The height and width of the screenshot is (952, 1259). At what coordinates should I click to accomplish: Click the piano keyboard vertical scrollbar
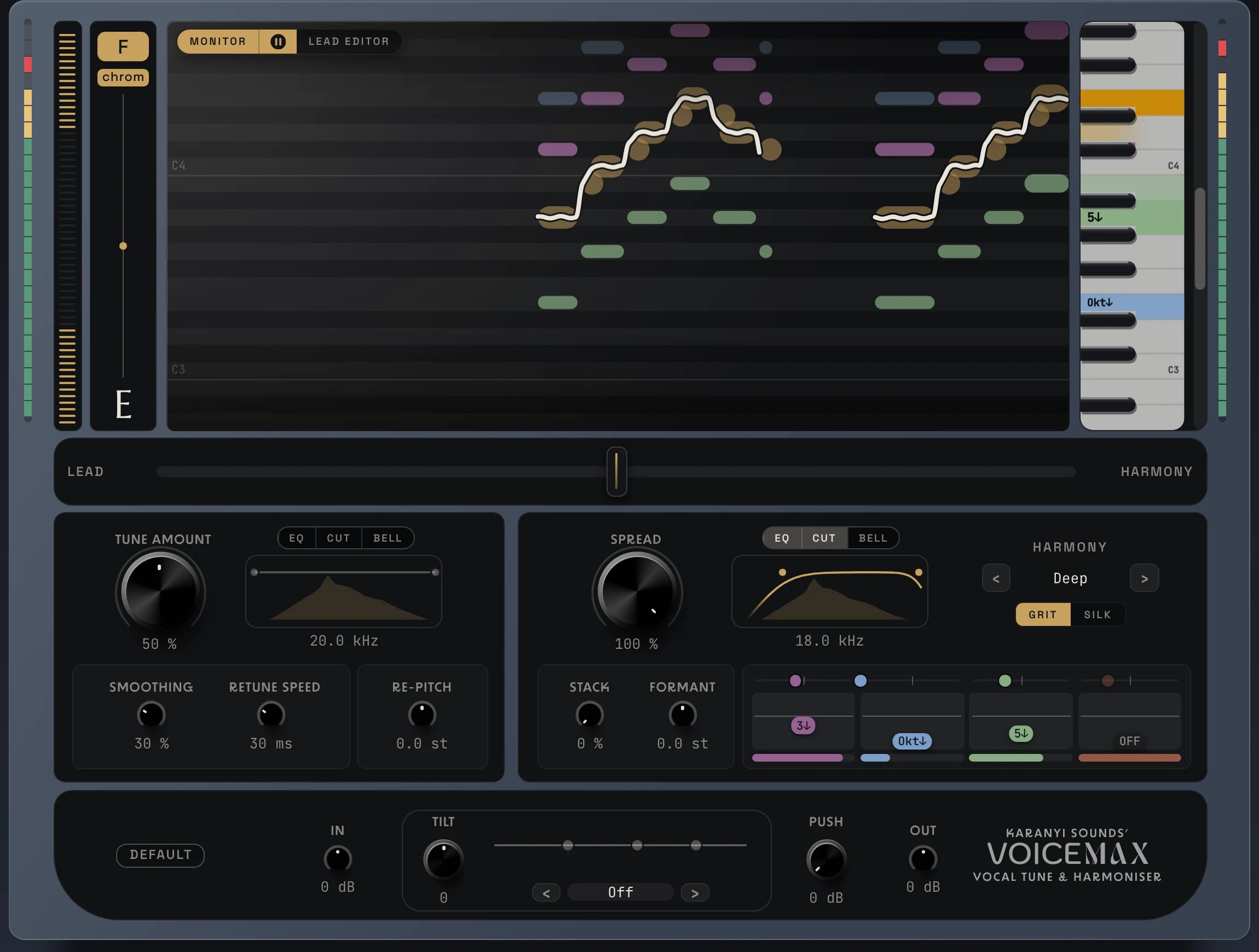pyautogui.click(x=1200, y=239)
